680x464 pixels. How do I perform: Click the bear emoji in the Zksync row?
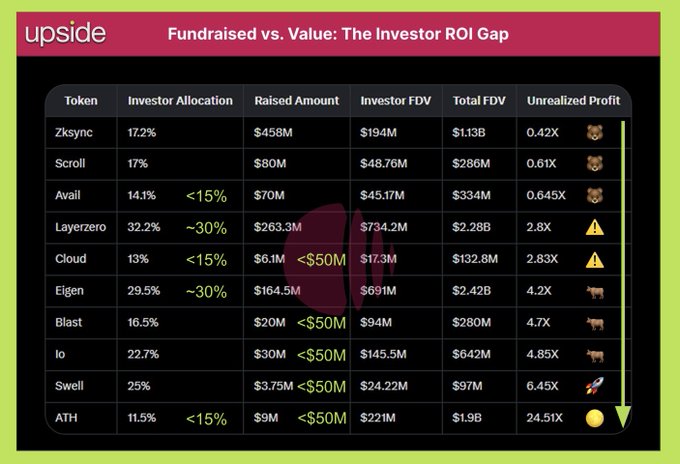click(x=594, y=132)
